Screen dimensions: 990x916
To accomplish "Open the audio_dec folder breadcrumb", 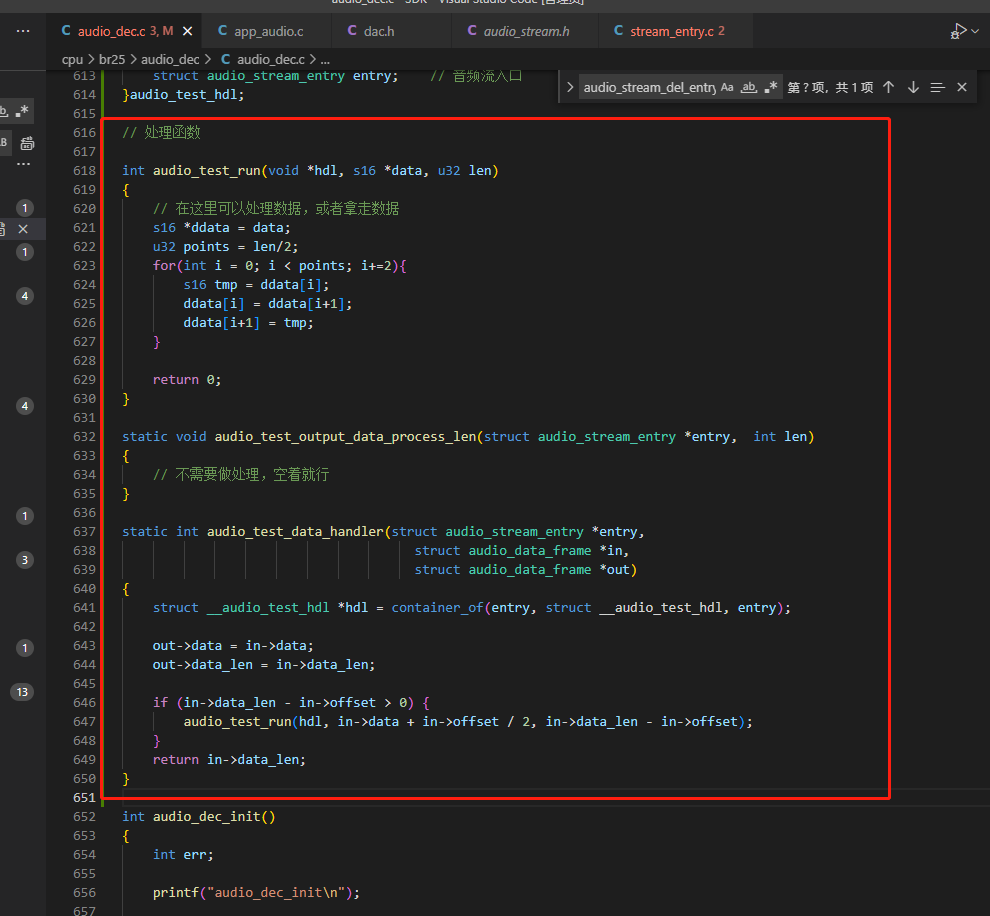I will (x=170, y=59).
